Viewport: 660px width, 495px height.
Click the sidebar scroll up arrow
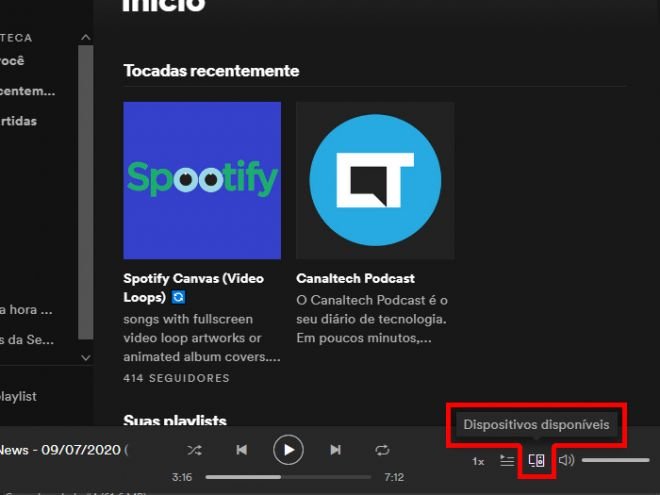click(x=85, y=37)
